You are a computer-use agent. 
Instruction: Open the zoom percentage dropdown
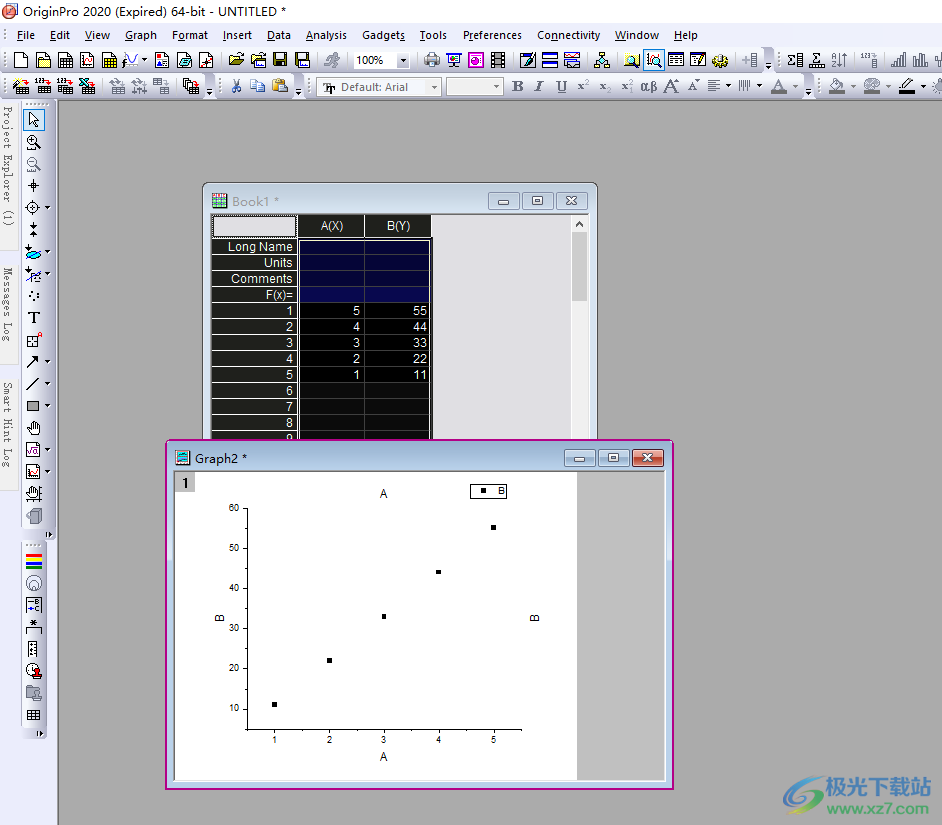403,61
